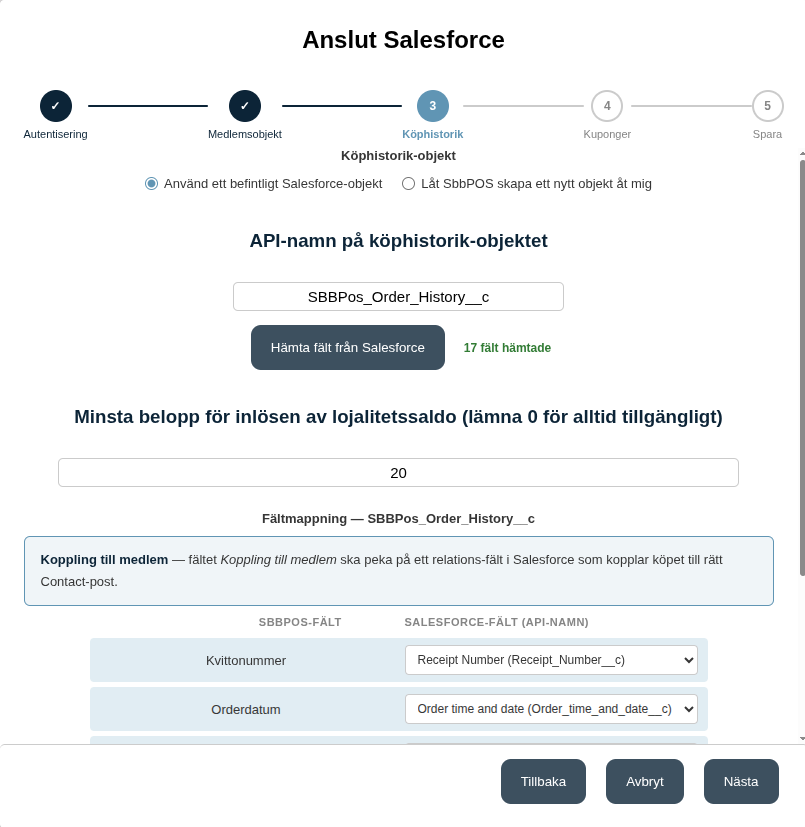This screenshot has height=827, width=805.
Task: Select 'Använd ett befintligt Salesforce-objekt' radio
Action: click(151, 184)
